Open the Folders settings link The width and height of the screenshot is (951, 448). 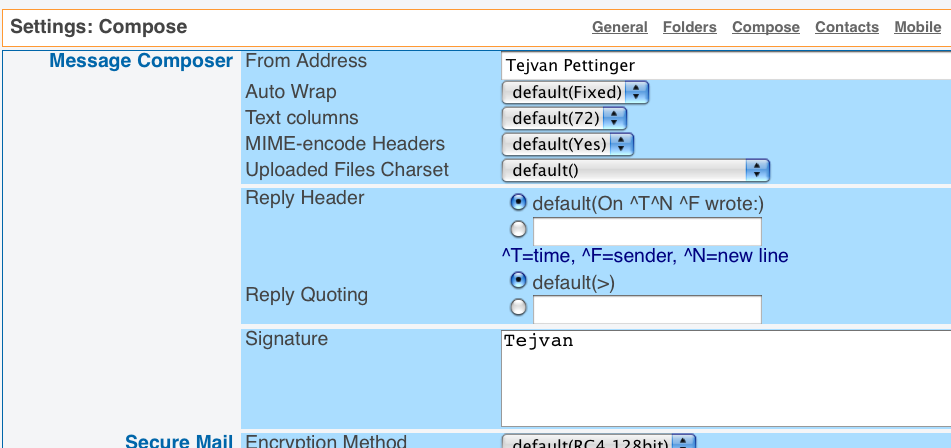point(690,27)
